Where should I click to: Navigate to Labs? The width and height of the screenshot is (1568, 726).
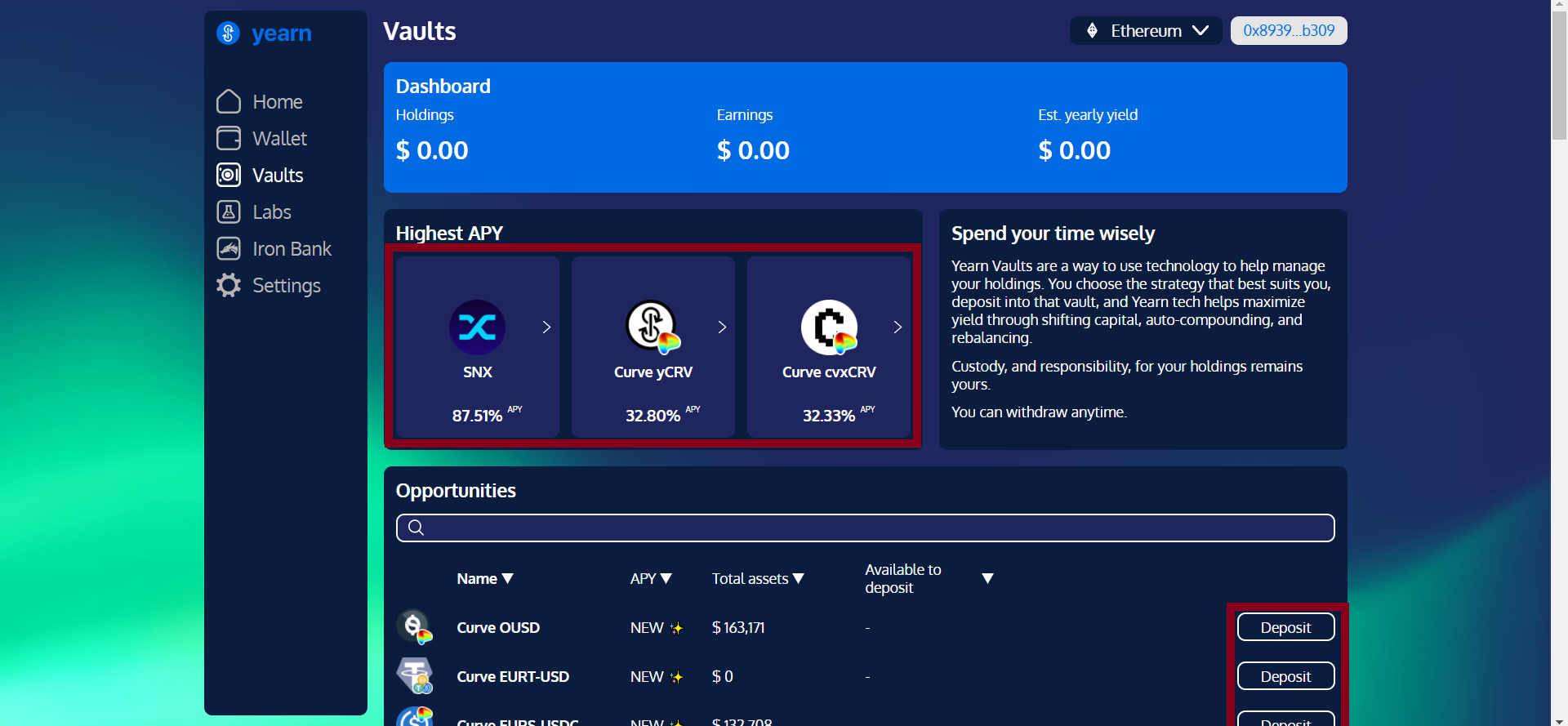tap(272, 212)
